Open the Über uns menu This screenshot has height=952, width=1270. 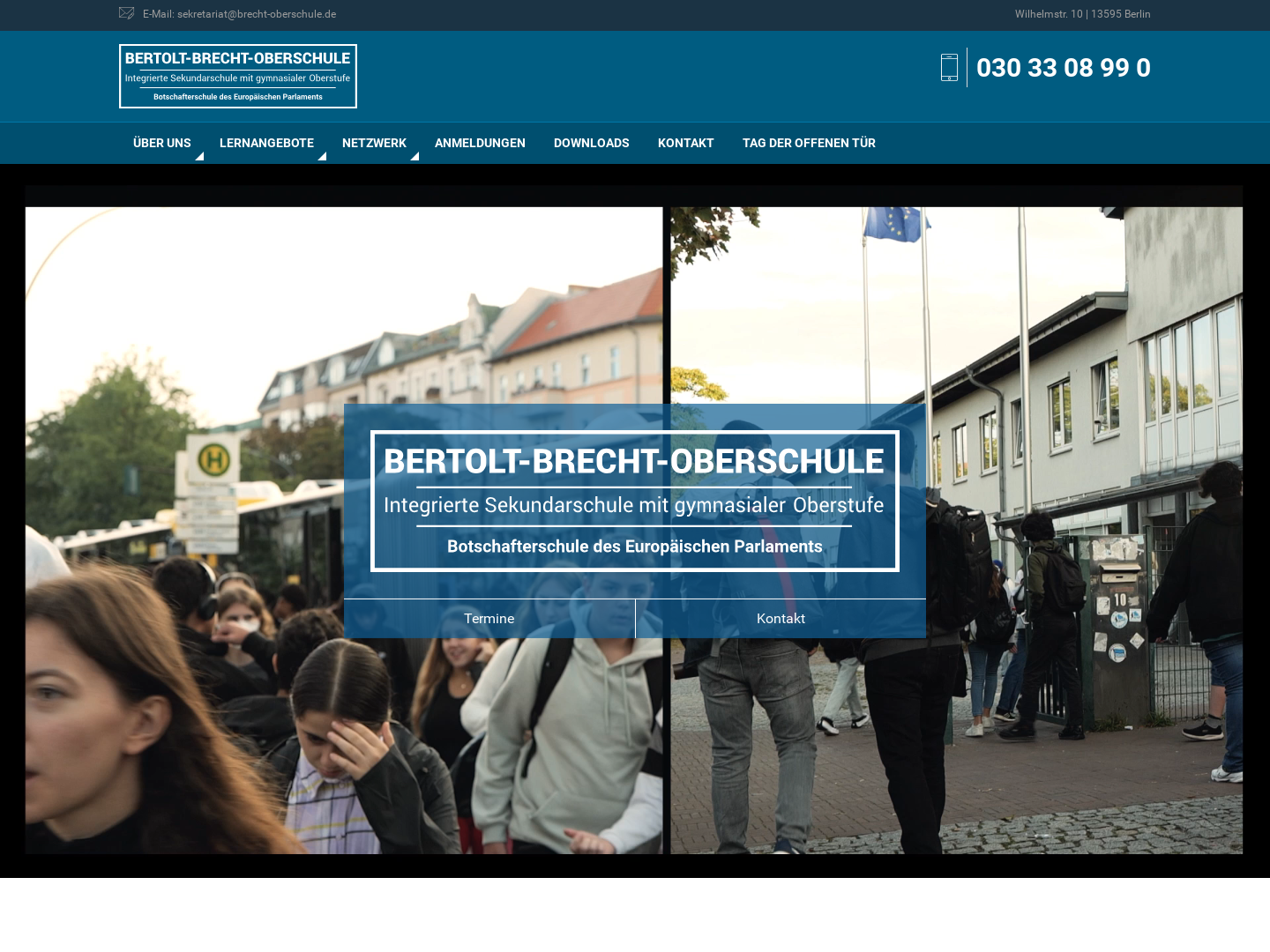(162, 143)
